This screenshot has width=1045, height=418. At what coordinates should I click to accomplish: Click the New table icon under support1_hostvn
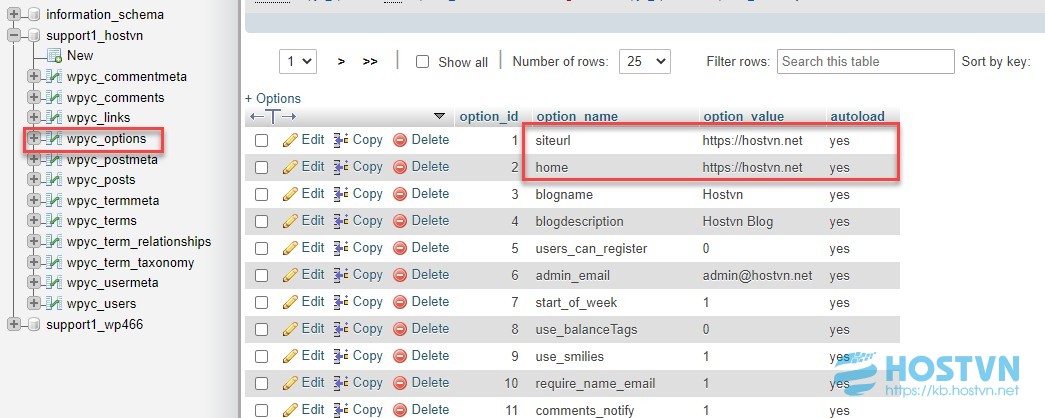tap(54, 55)
